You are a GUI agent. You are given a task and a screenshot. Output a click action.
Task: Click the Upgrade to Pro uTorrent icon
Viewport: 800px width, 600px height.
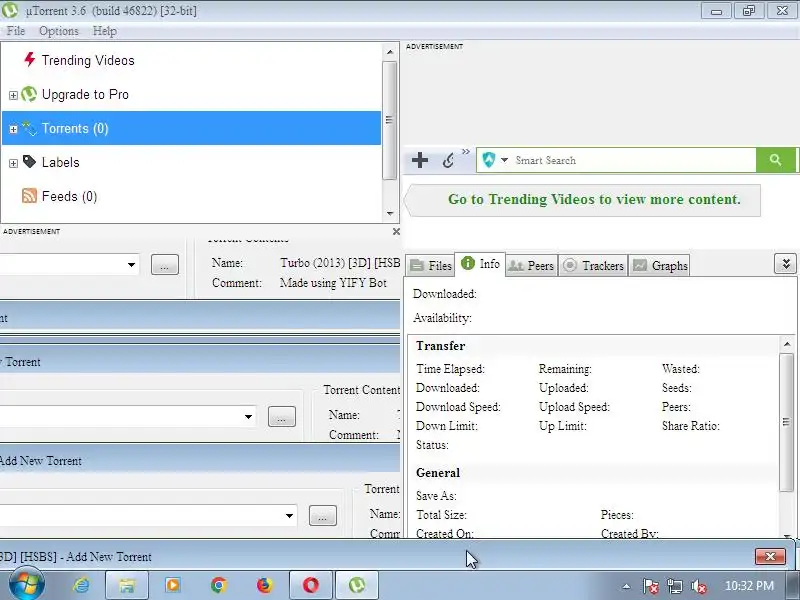point(30,94)
